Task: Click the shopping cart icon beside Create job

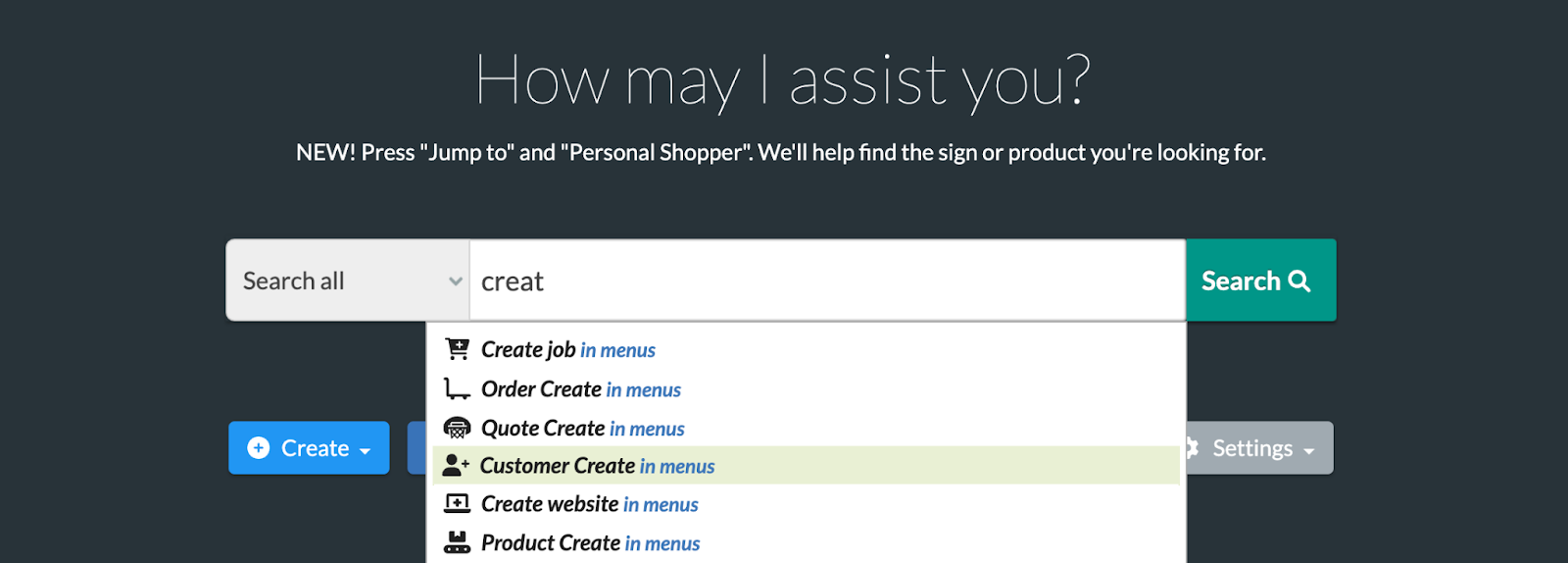Action: coord(457,349)
